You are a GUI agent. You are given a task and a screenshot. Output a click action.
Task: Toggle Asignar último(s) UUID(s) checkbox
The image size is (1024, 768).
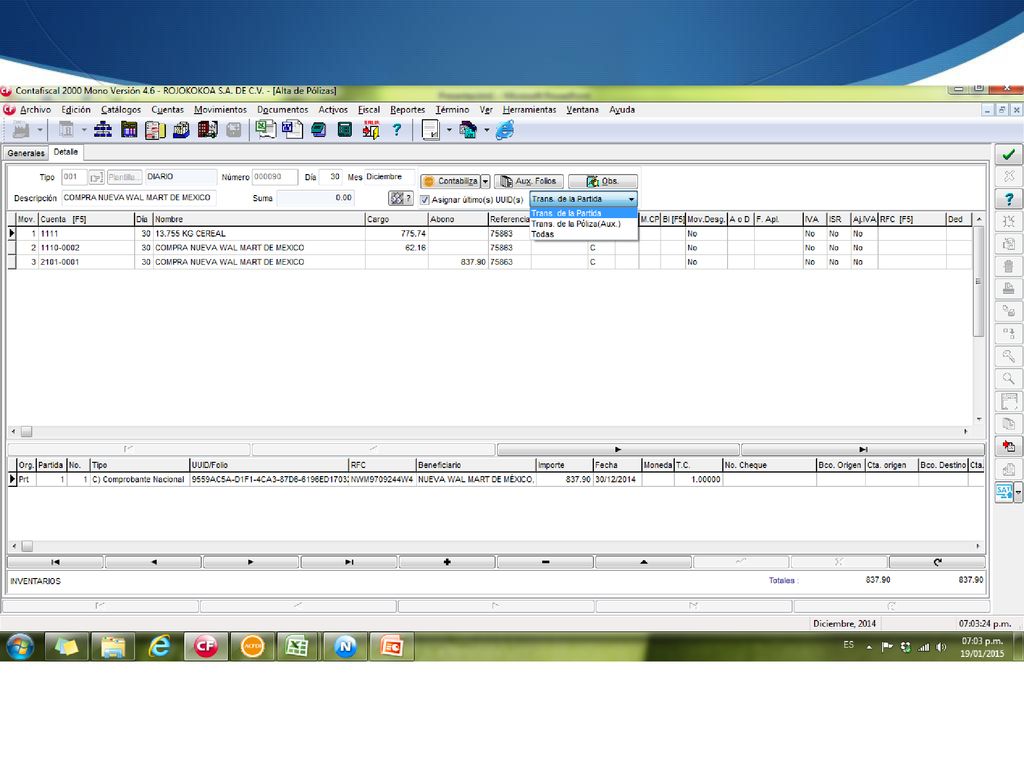[425, 199]
